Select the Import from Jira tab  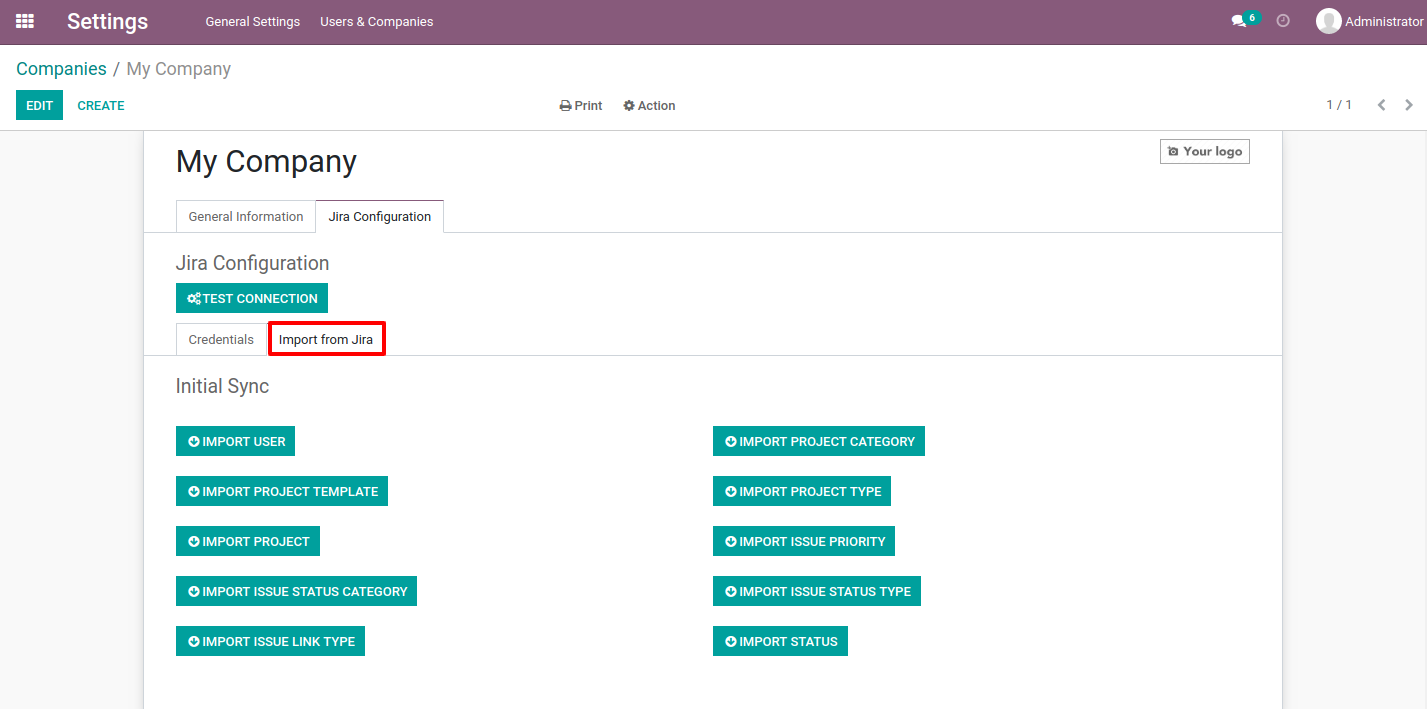(326, 340)
